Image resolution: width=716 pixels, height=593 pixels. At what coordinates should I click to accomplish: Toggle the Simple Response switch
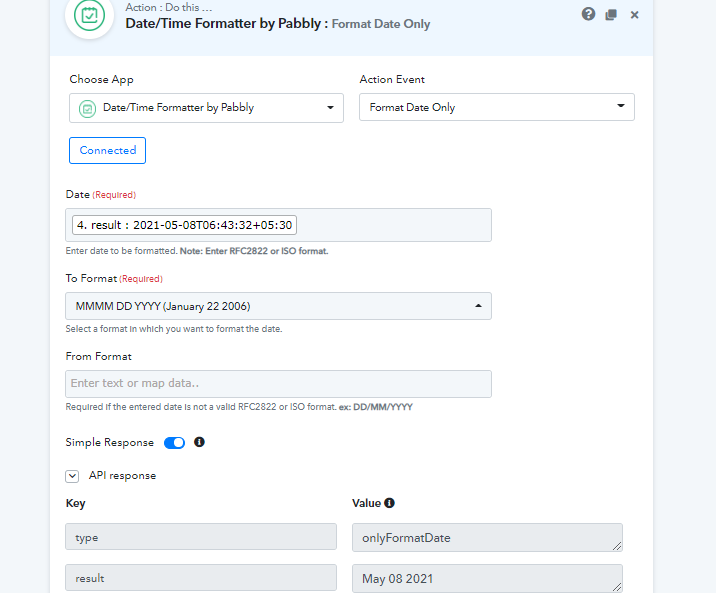pos(174,443)
